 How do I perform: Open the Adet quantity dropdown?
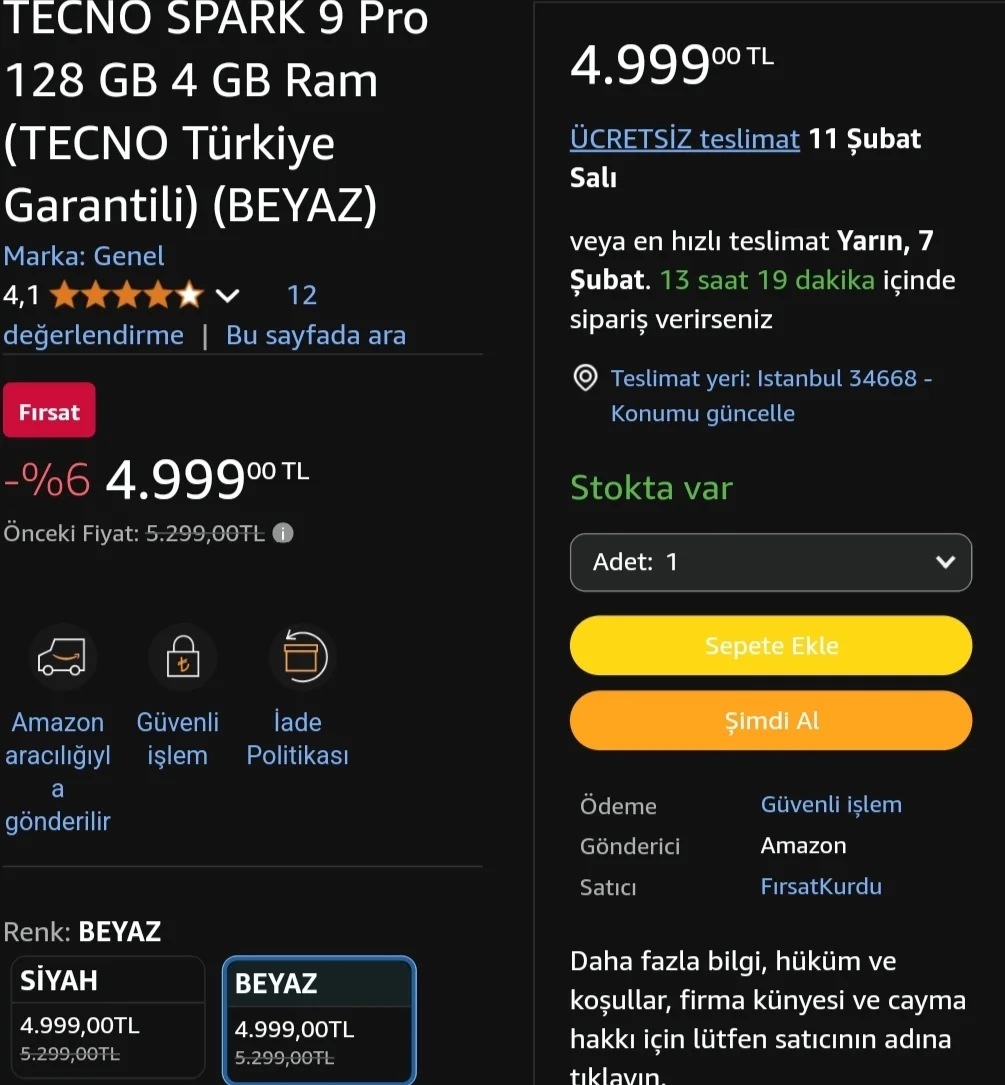(x=770, y=562)
